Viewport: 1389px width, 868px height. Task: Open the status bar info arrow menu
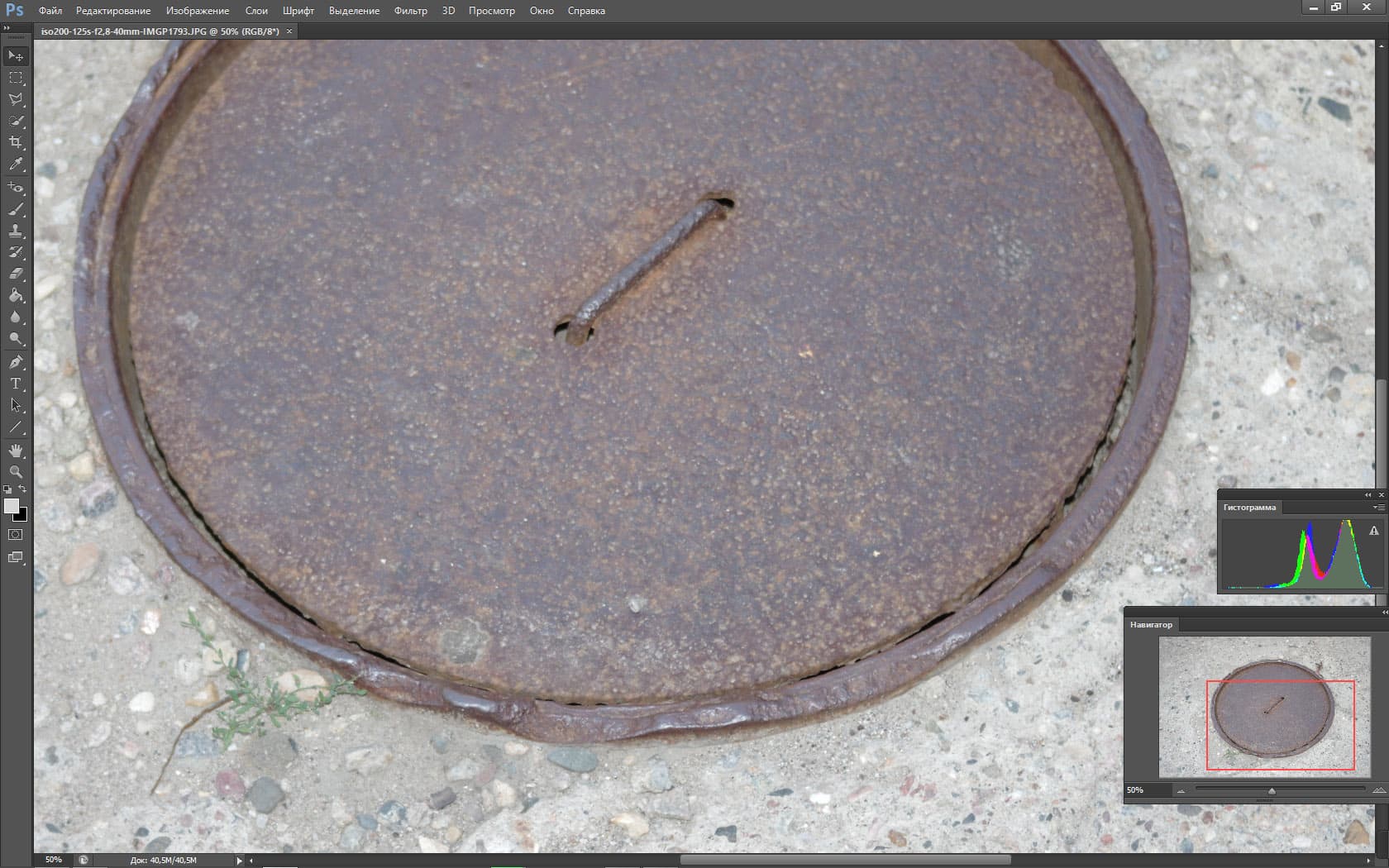pos(239,861)
